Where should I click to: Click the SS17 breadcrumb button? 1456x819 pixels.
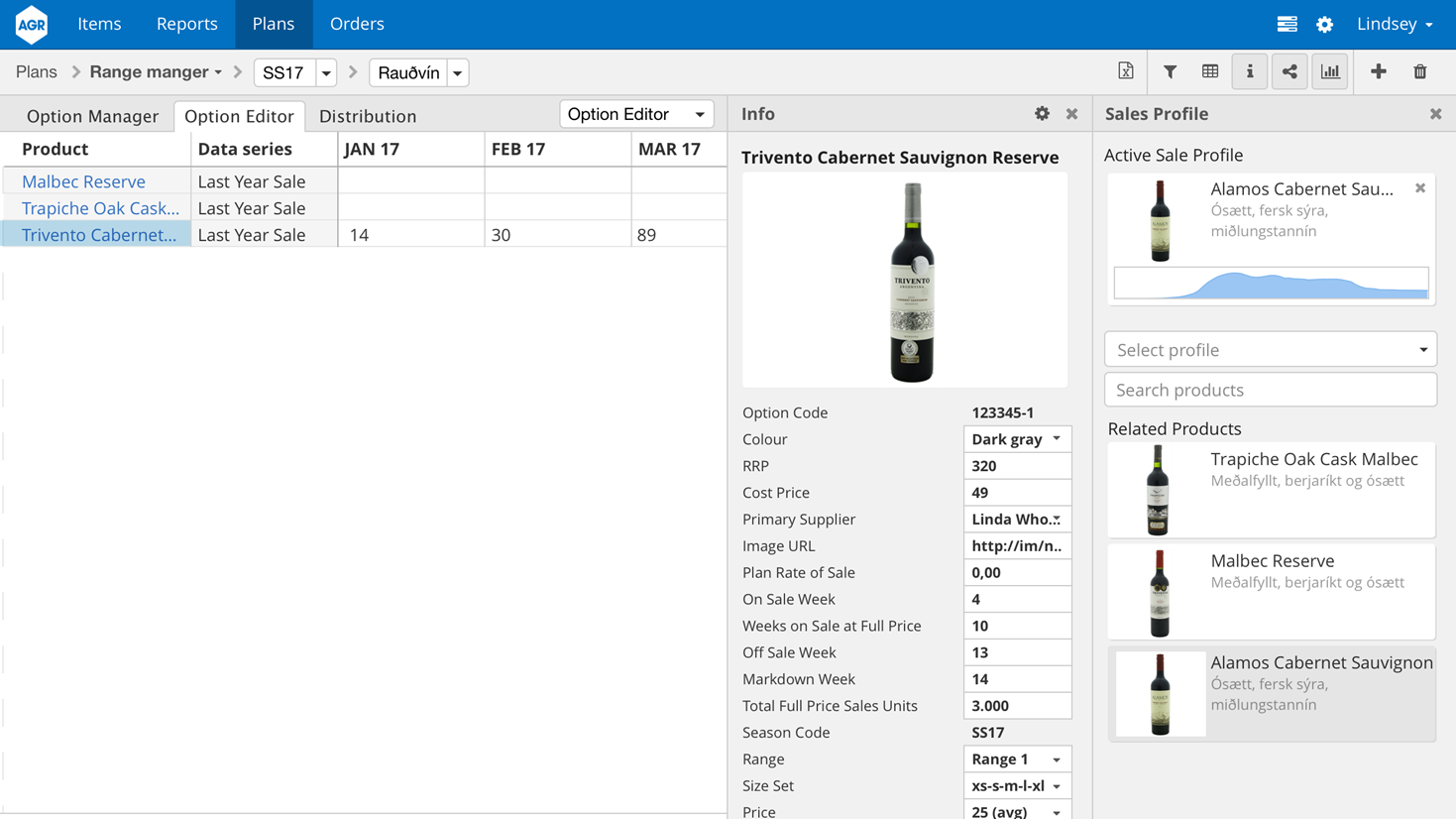[x=284, y=72]
